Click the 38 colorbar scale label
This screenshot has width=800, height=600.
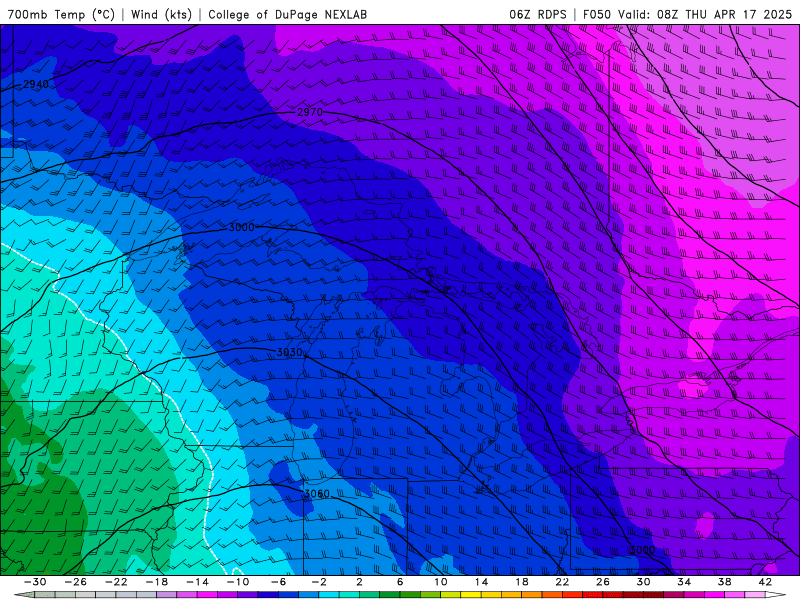(x=724, y=582)
